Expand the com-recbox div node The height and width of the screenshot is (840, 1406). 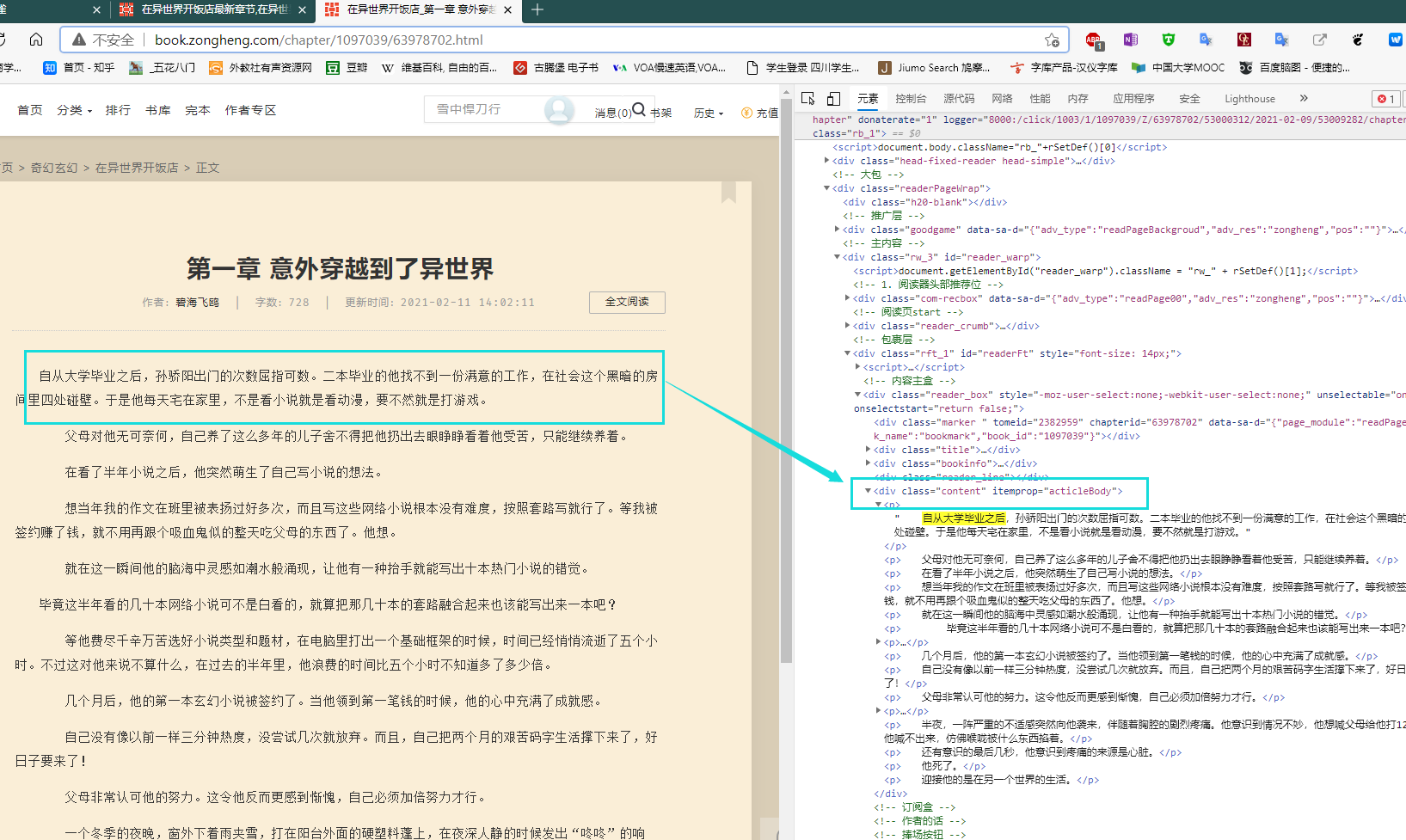coord(848,298)
